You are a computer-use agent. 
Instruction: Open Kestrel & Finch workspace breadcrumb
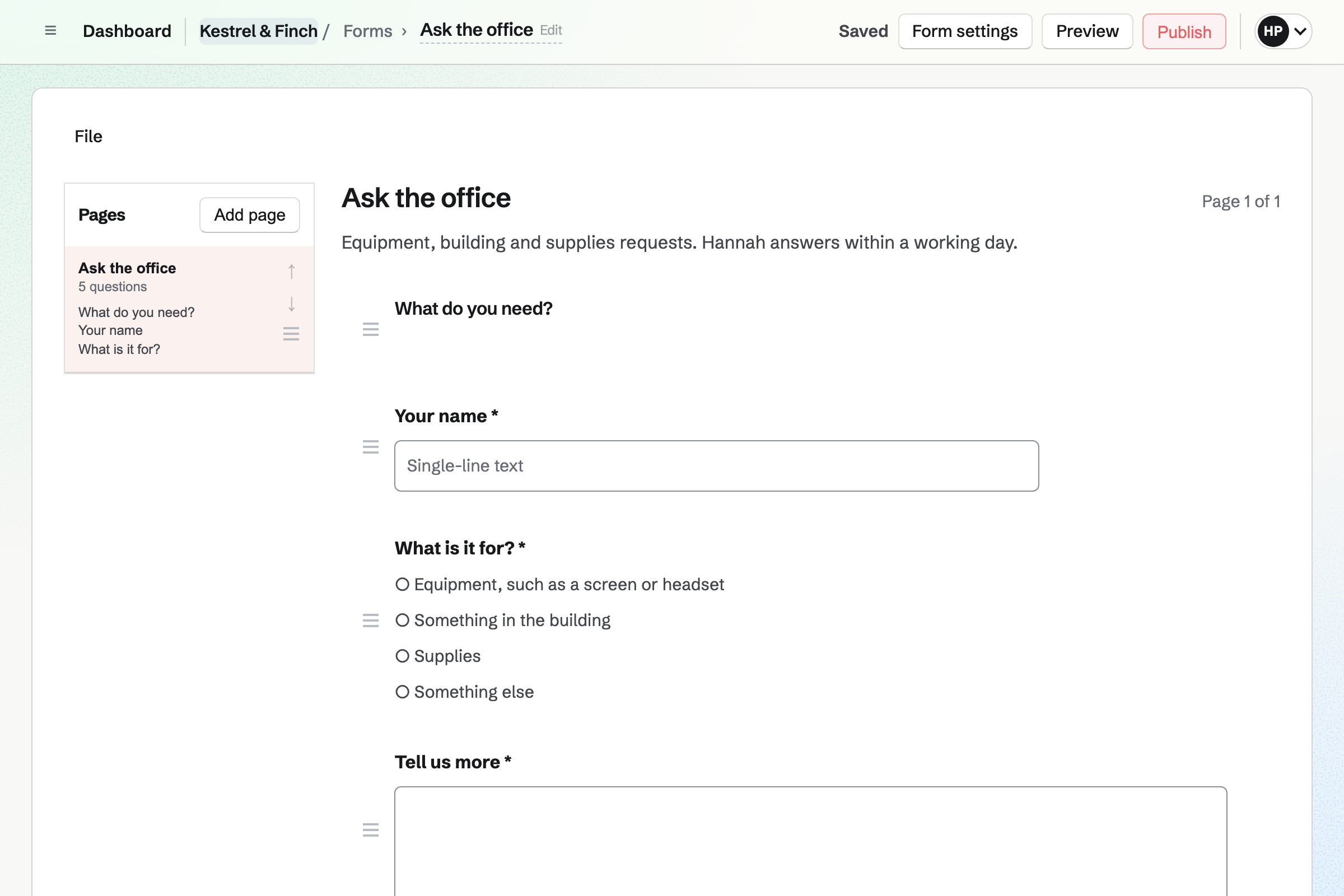[258, 31]
